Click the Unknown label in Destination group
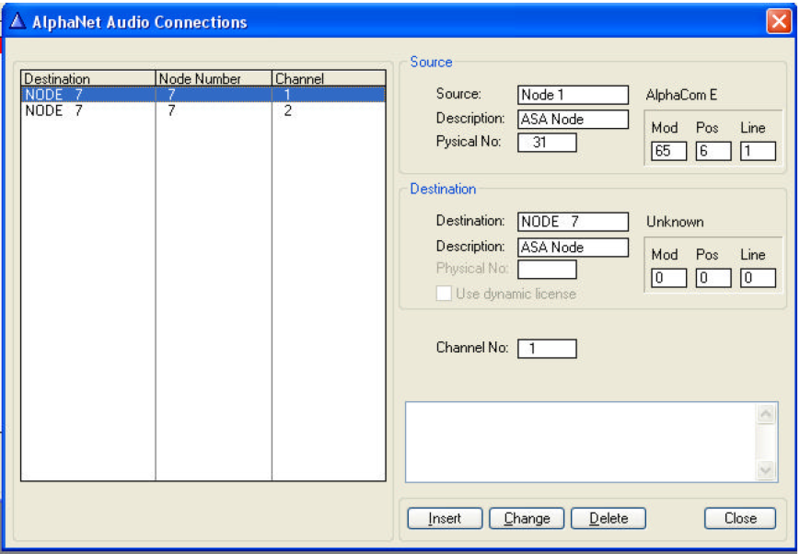The image size is (800, 554). tap(675, 222)
